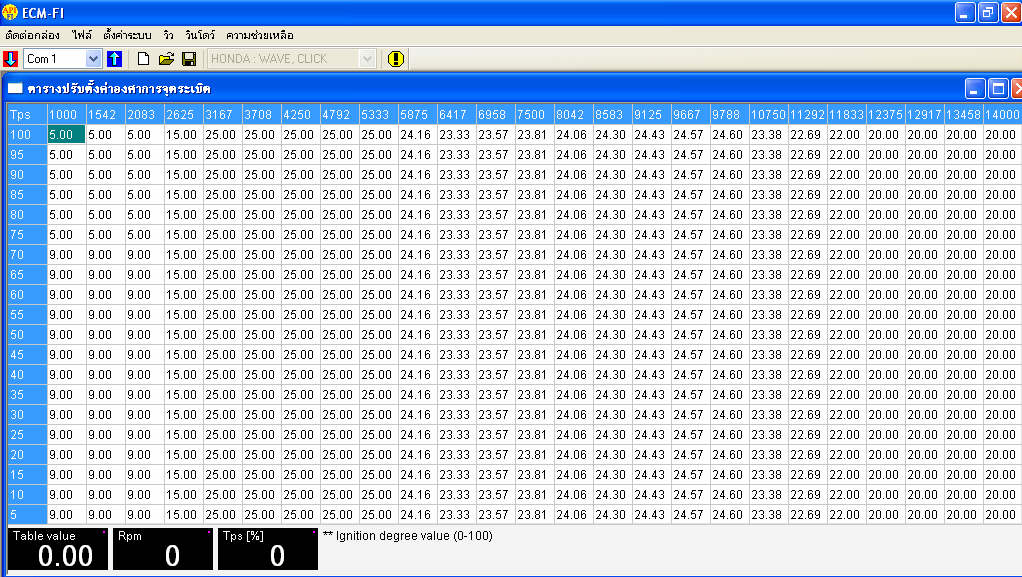
Task: Select the Tps 70 row header
Action: 27,254
